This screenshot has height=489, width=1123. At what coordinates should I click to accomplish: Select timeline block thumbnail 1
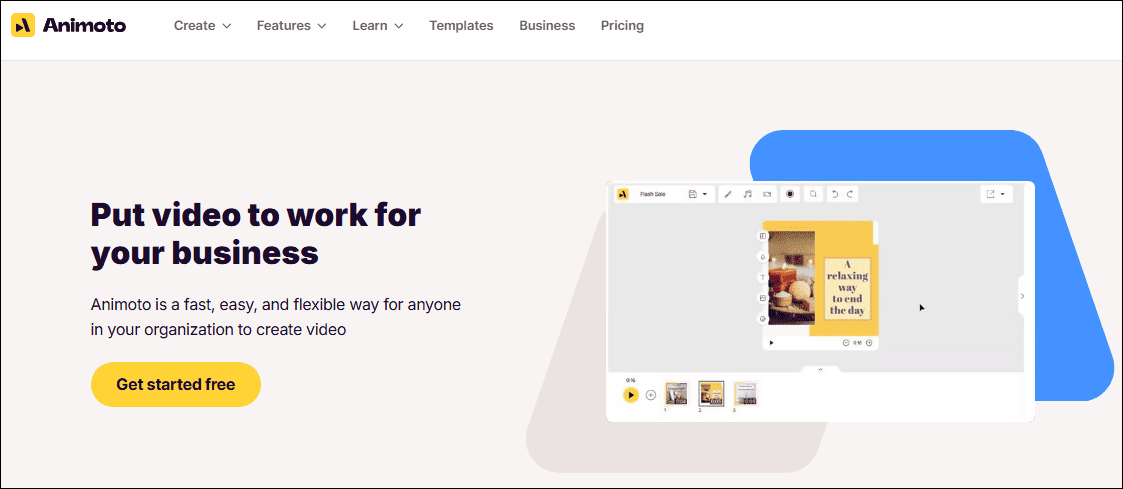pos(676,394)
